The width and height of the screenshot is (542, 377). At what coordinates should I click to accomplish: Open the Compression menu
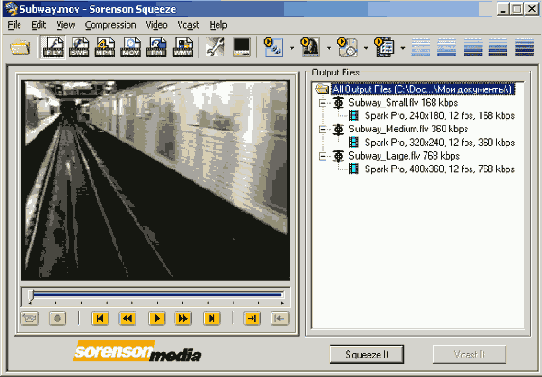[110, 25]
